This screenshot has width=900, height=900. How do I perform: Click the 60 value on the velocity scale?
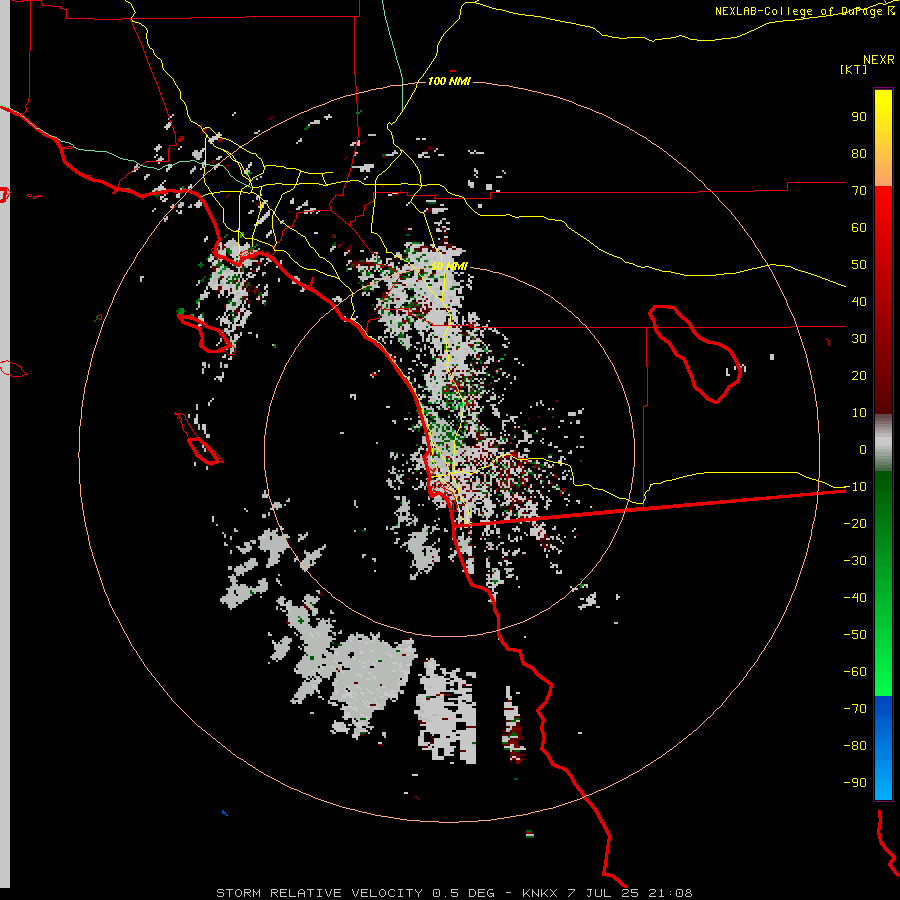coord(859,227)
